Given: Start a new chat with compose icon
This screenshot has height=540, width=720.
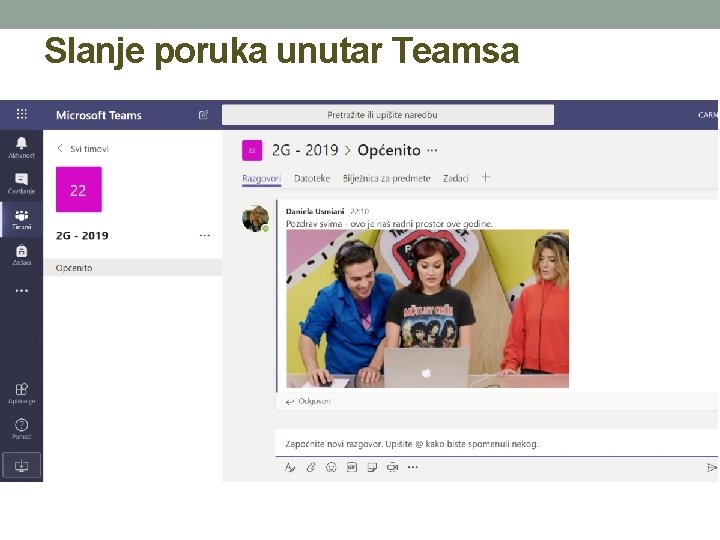Looking at the screenshot, I should pyautogui.click(x=203, y=115).
